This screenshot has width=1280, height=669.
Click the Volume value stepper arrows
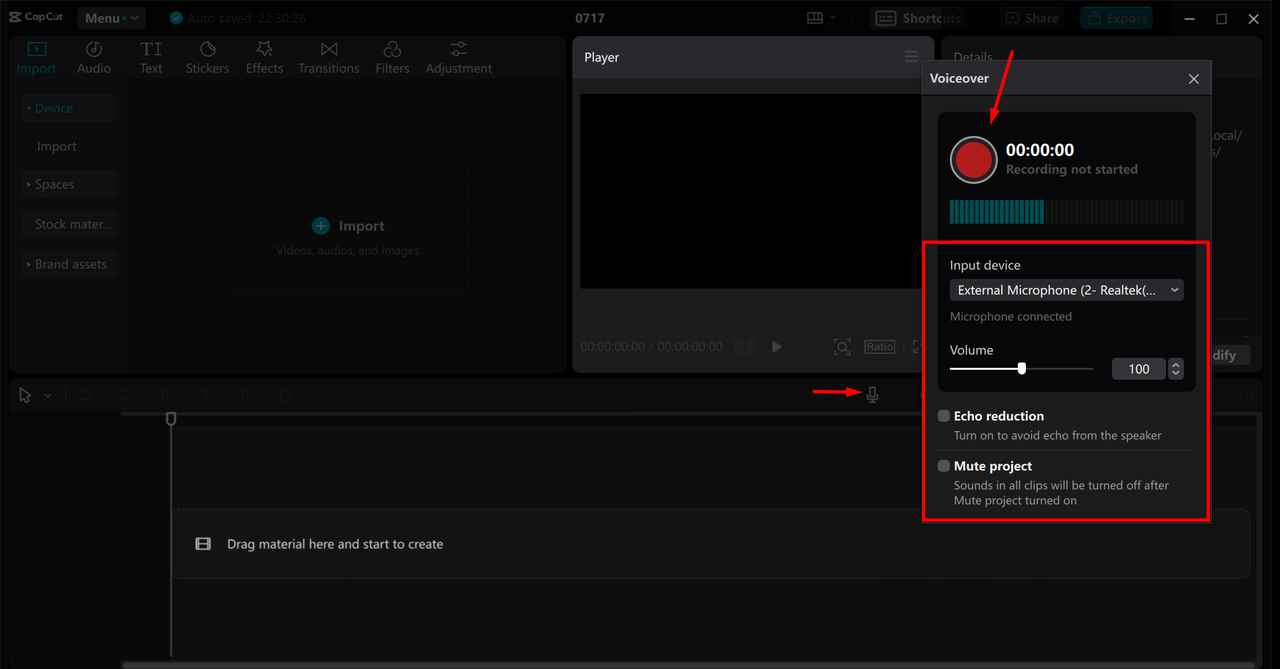1176,369
